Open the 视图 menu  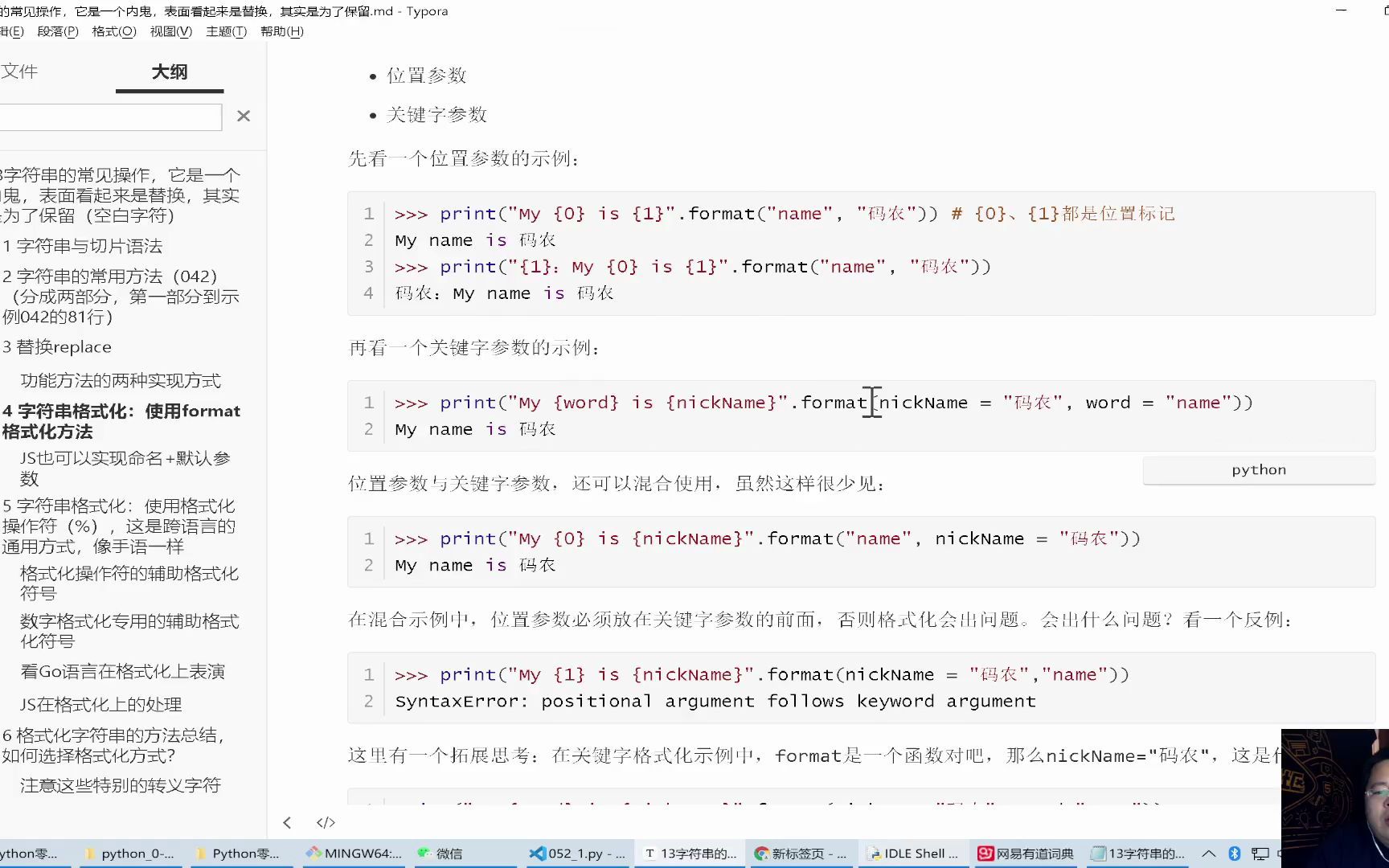[x=170, y=31]
